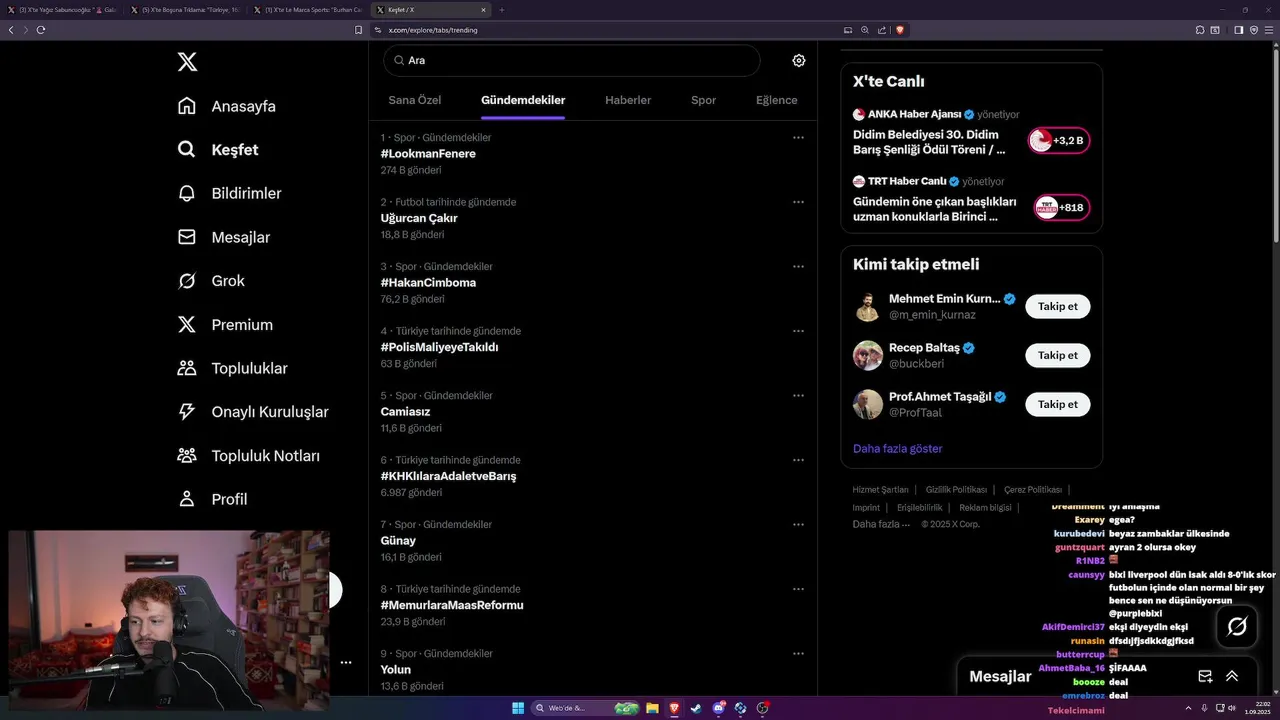Open more options for #HakanCimboma trend
1280x720 pixels.
pos(798,266)
